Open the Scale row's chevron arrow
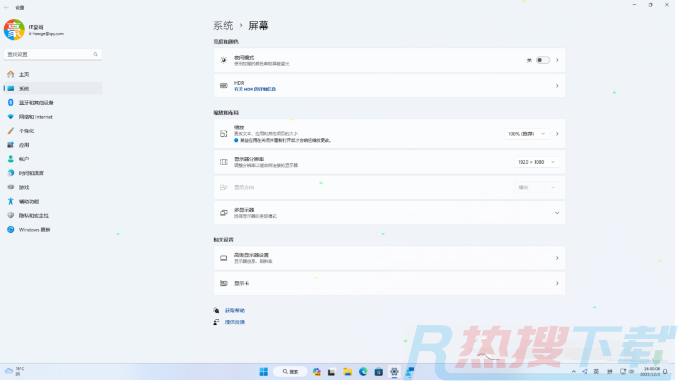 coord(557,134)
